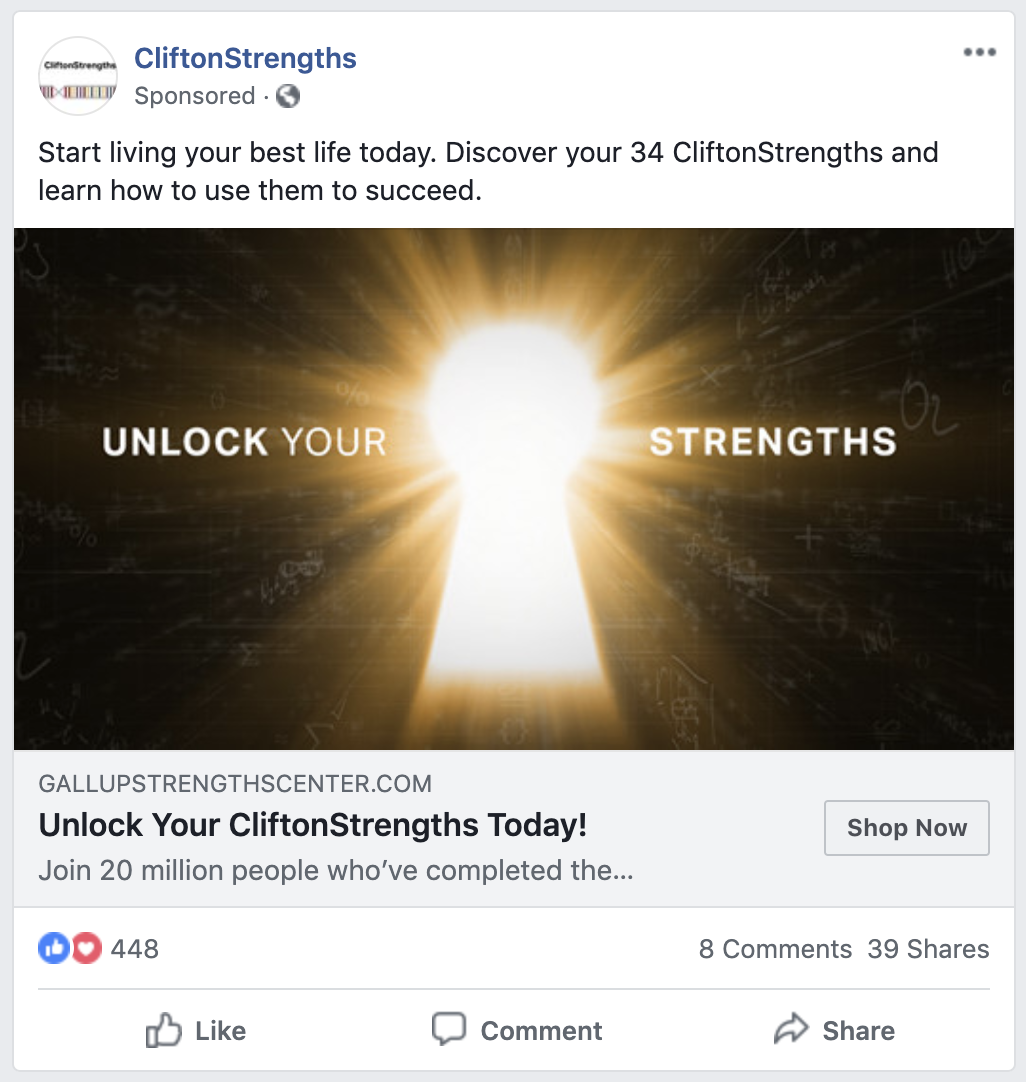Screen dimensions: 1026x1082
Task: Click the red heart reaction icon
Action: click(86, 948)
